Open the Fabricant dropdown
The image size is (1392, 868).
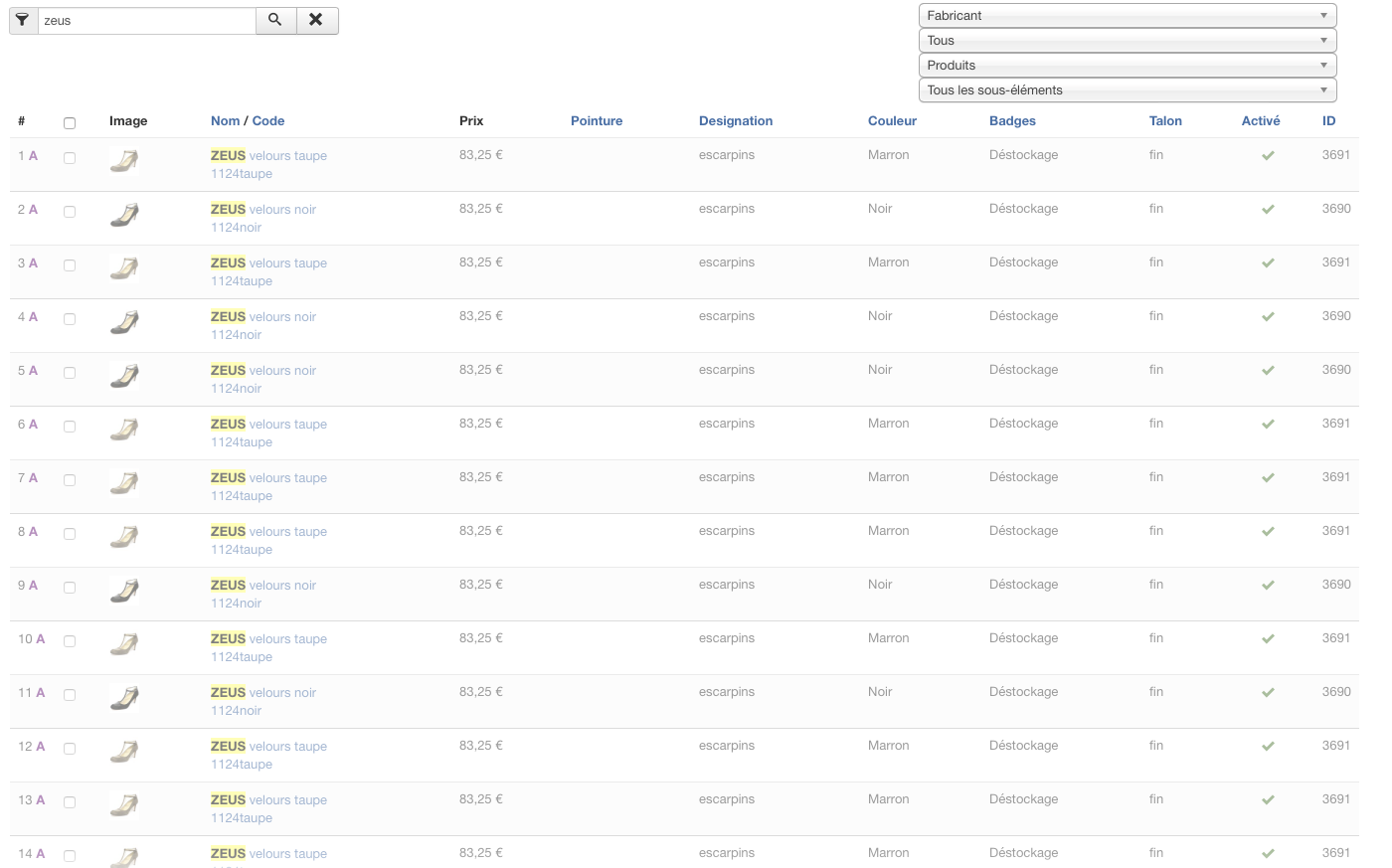(x=1127, y=16)
